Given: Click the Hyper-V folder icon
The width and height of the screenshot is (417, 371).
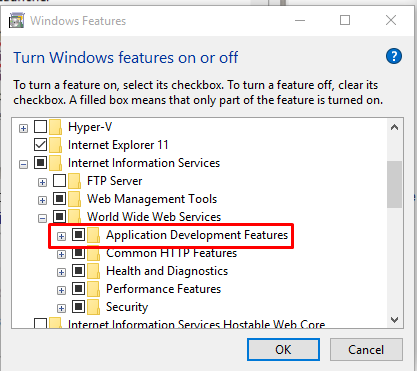Looking at the screenshot, I should [56, 127].
